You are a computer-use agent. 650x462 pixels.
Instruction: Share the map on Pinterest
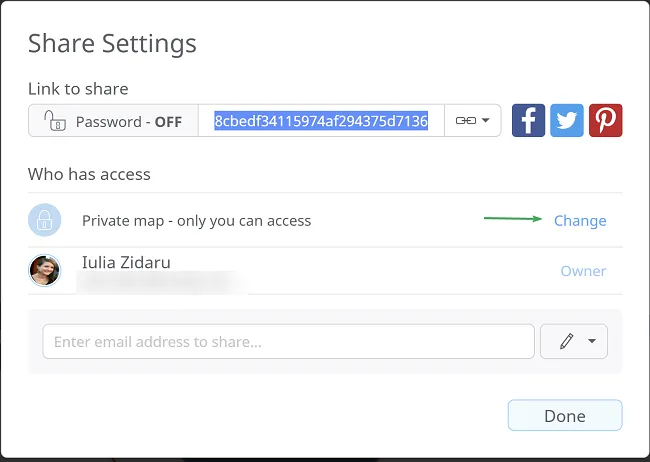click(605, 121)
